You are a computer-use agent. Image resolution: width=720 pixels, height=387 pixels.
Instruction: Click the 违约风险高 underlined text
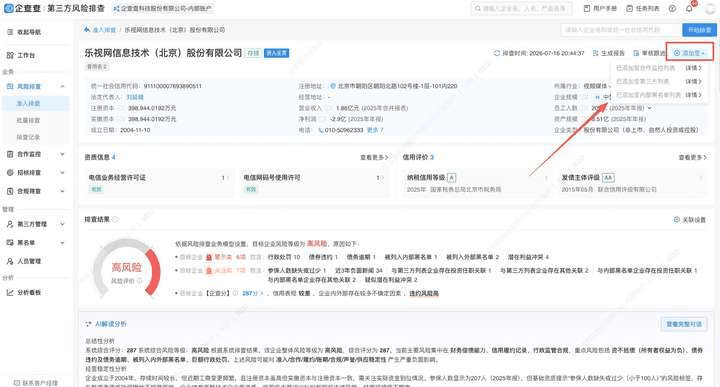click(424, 293)
